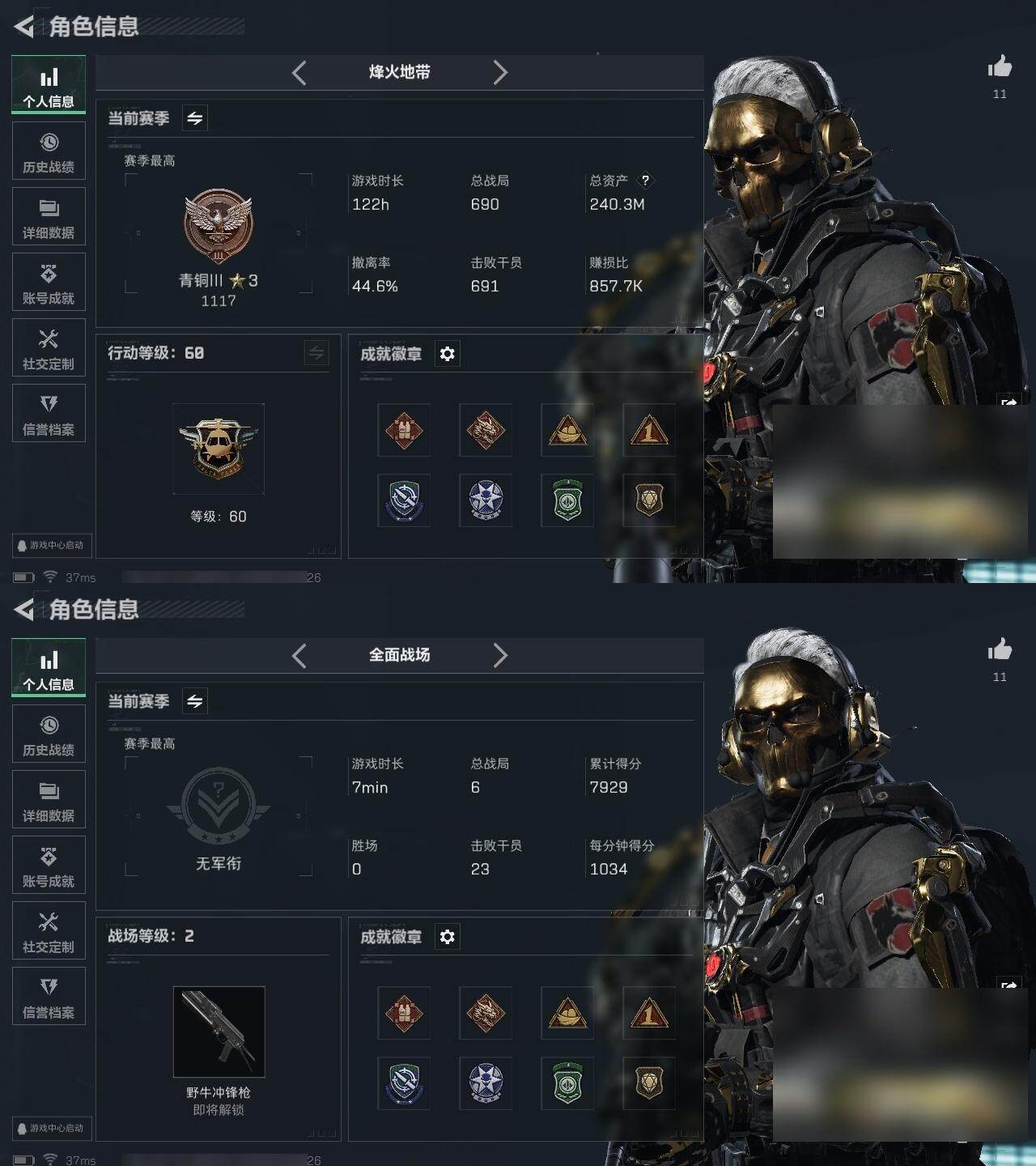Open 历史战绩 in the top sidebar
The height and width of the screenshot is (1166, 1036).
coord(49,151)
